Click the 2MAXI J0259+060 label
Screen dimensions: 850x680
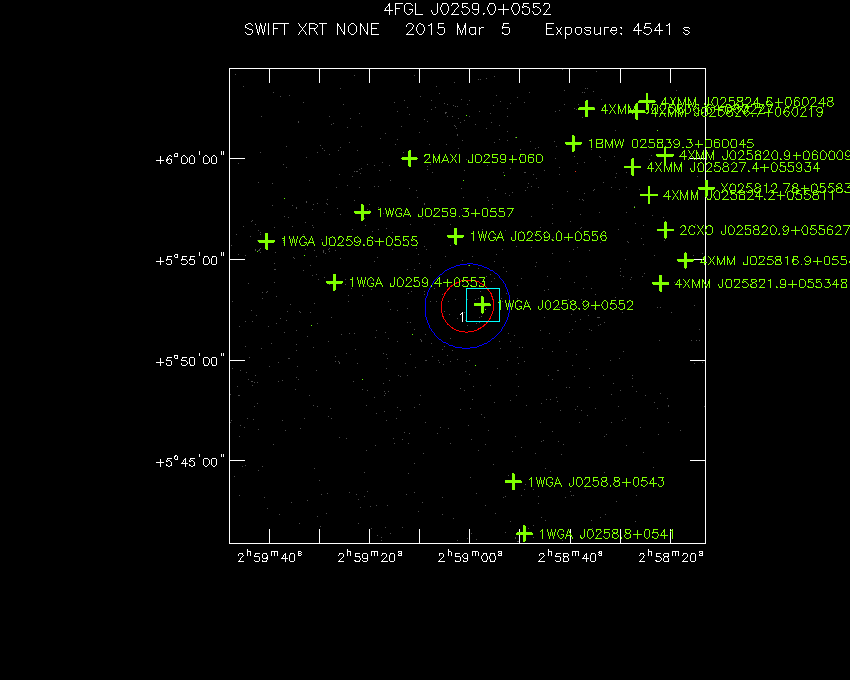483,159
